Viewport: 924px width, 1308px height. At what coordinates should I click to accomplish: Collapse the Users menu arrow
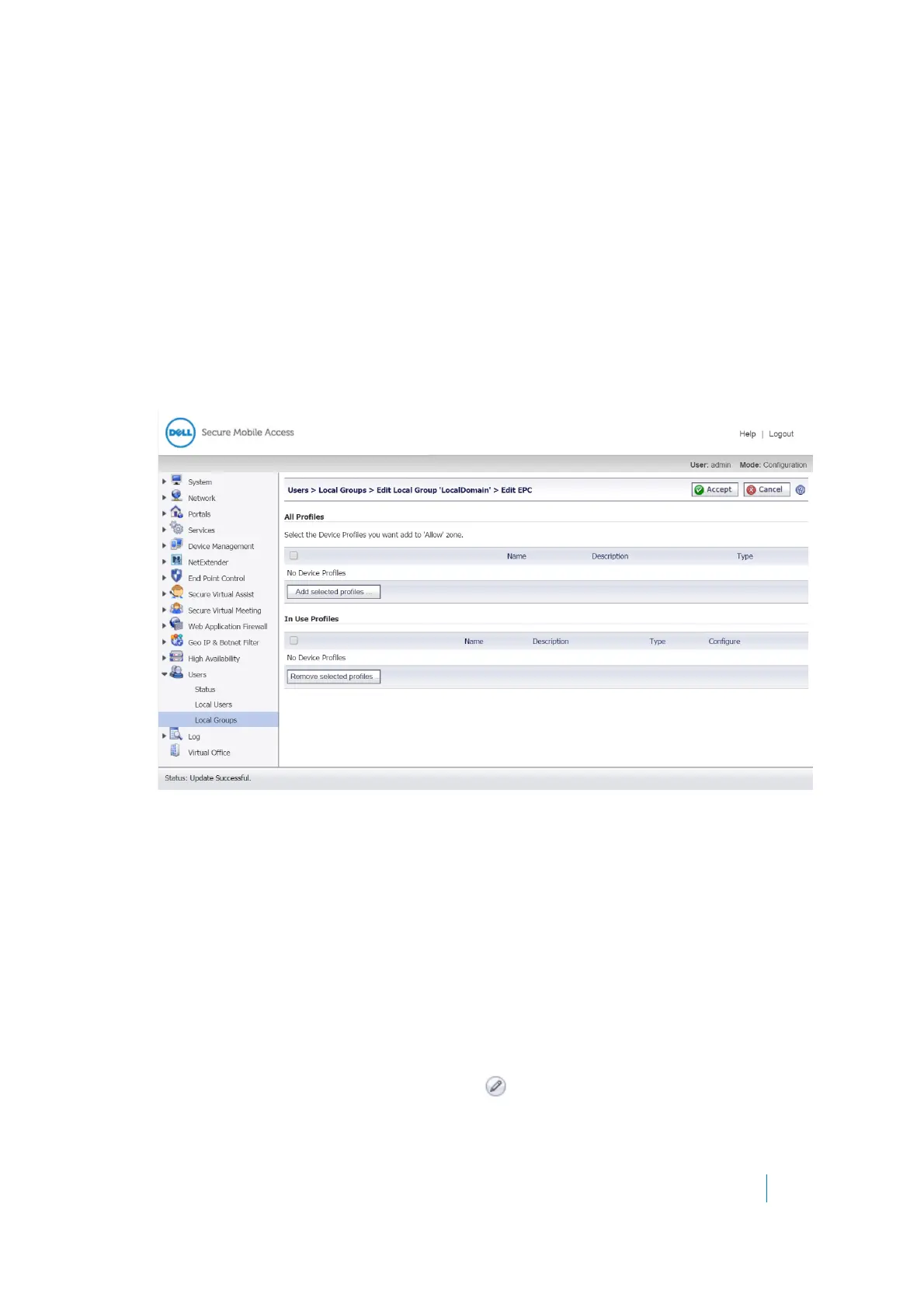(164, 674)
